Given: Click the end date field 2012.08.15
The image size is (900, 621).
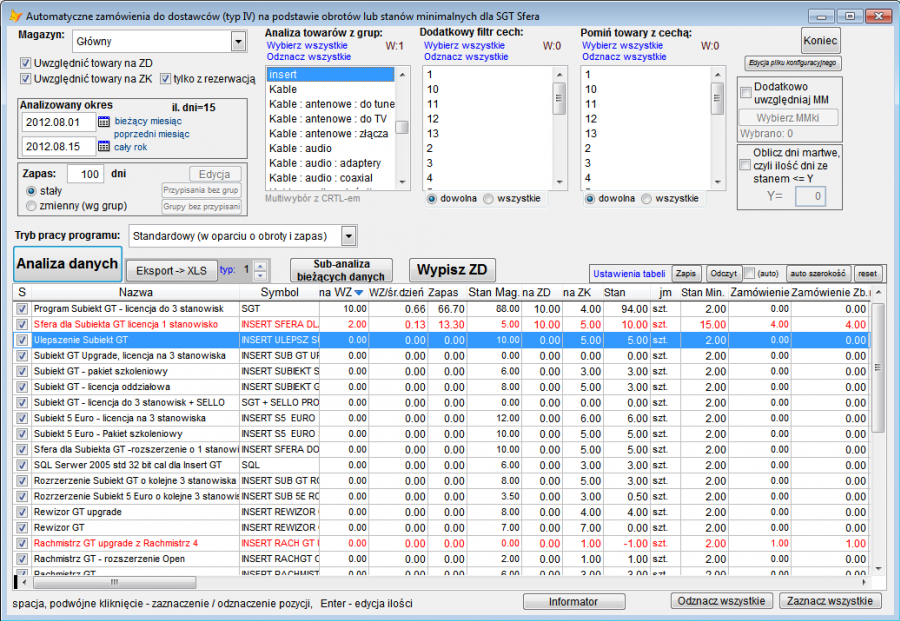Looking at the screenshot, I should [x=59, y=146].
